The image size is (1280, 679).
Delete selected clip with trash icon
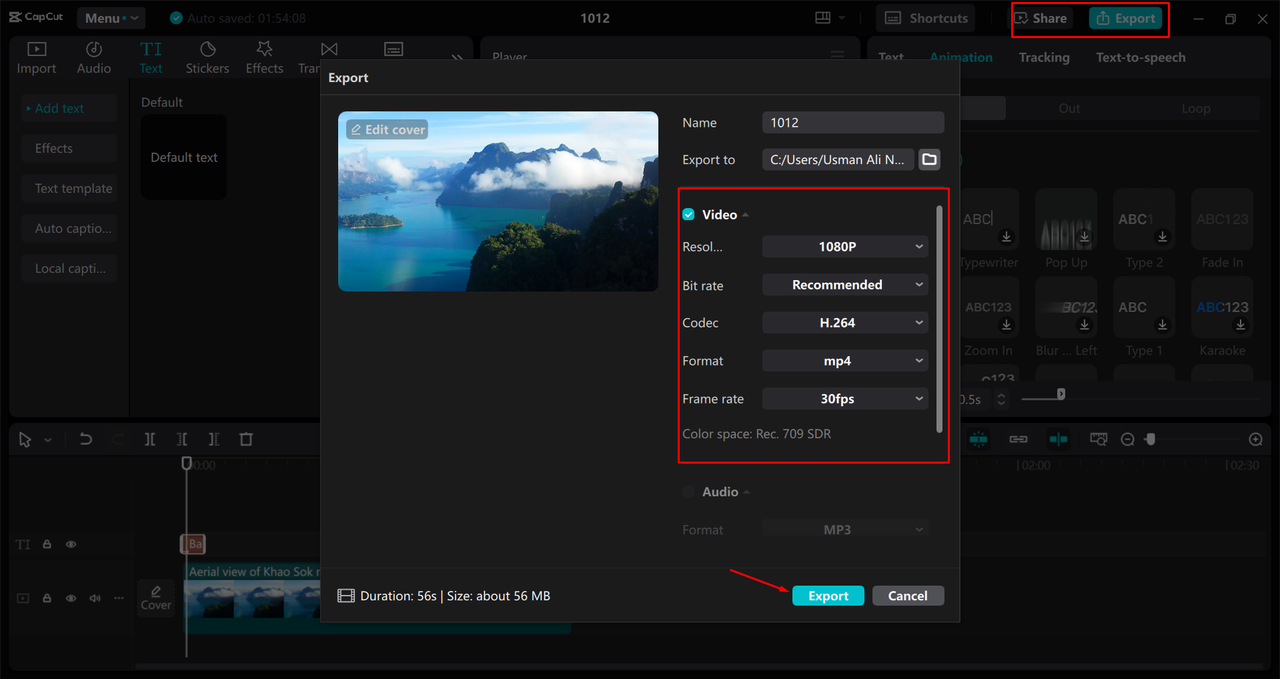tap(246, 439)
